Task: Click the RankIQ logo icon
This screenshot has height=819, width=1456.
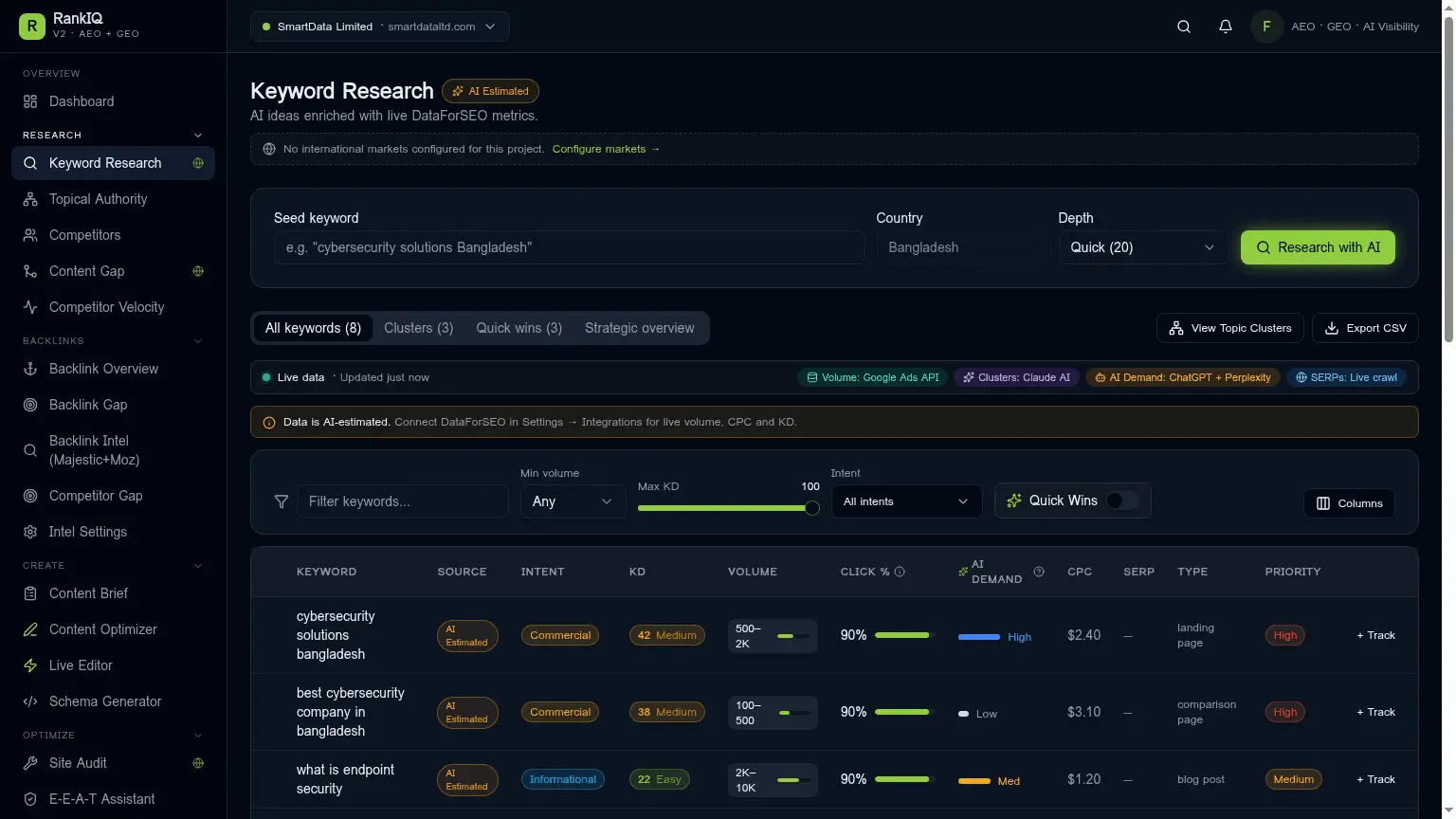Action: (32, 27)
